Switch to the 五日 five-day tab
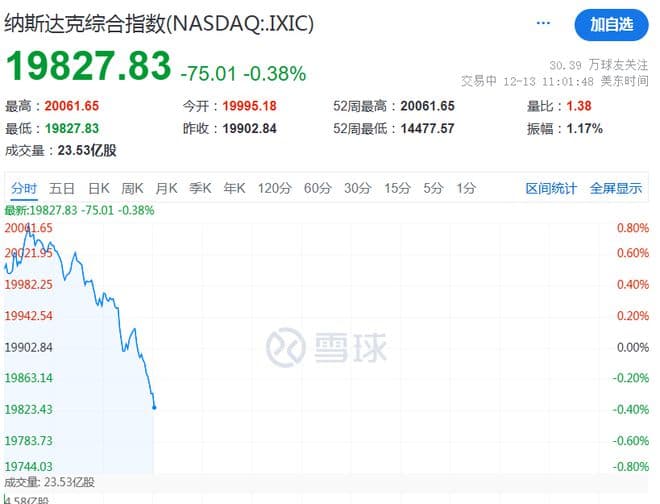 [62, 188]
